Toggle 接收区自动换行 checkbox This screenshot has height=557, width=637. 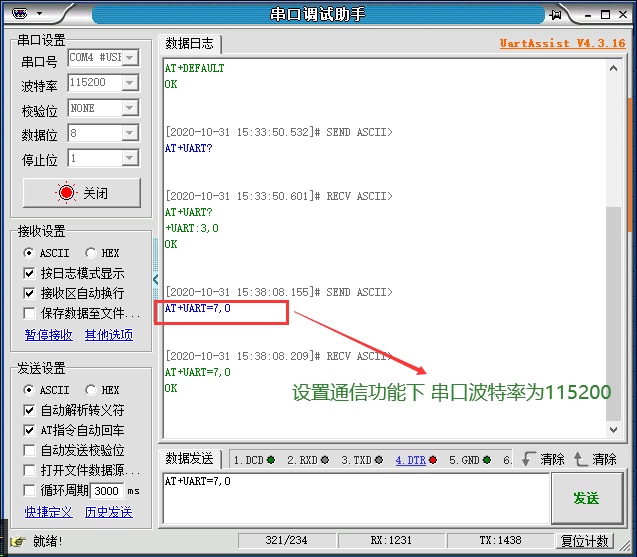click(x=29, y=293)
